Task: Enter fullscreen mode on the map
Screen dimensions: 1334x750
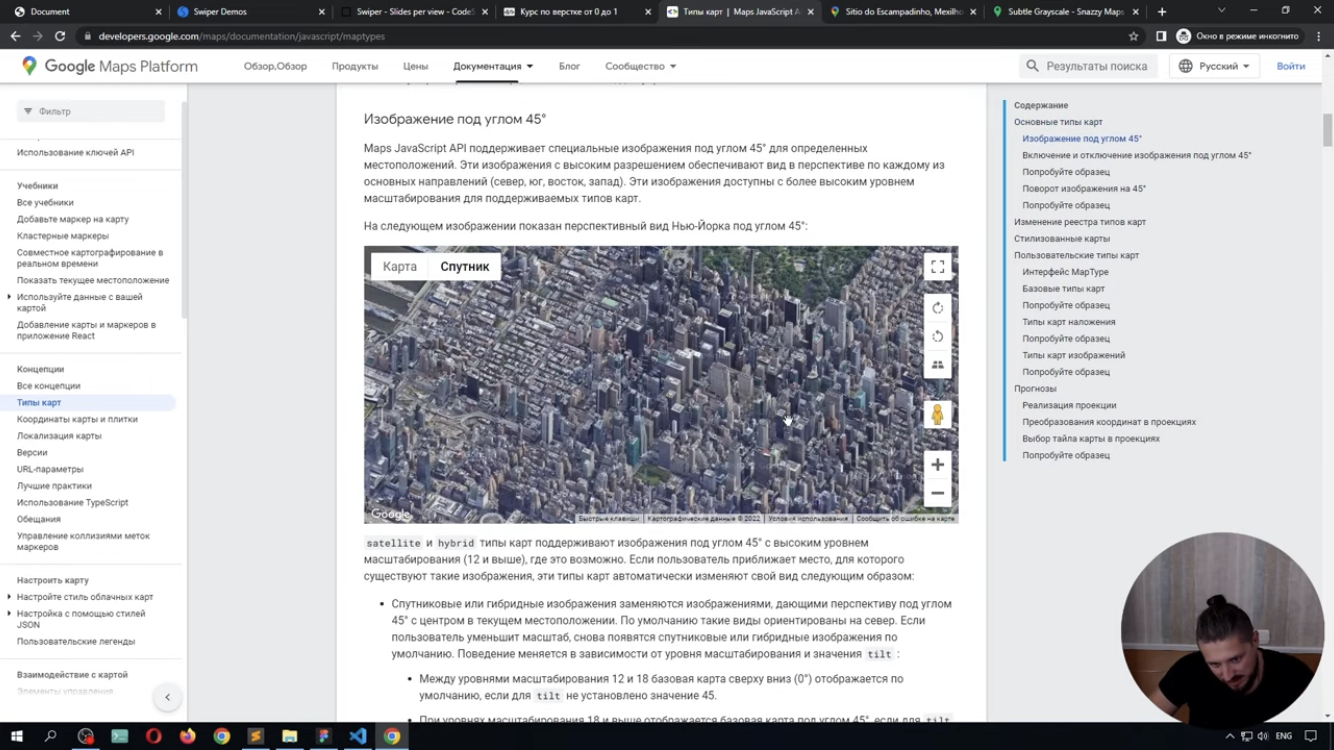Action: (937, 267)
